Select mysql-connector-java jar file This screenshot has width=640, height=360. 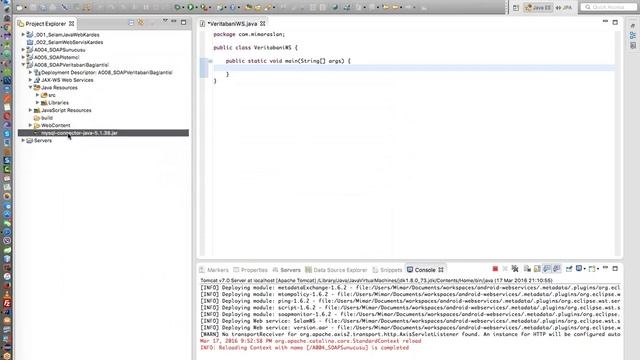79,133
